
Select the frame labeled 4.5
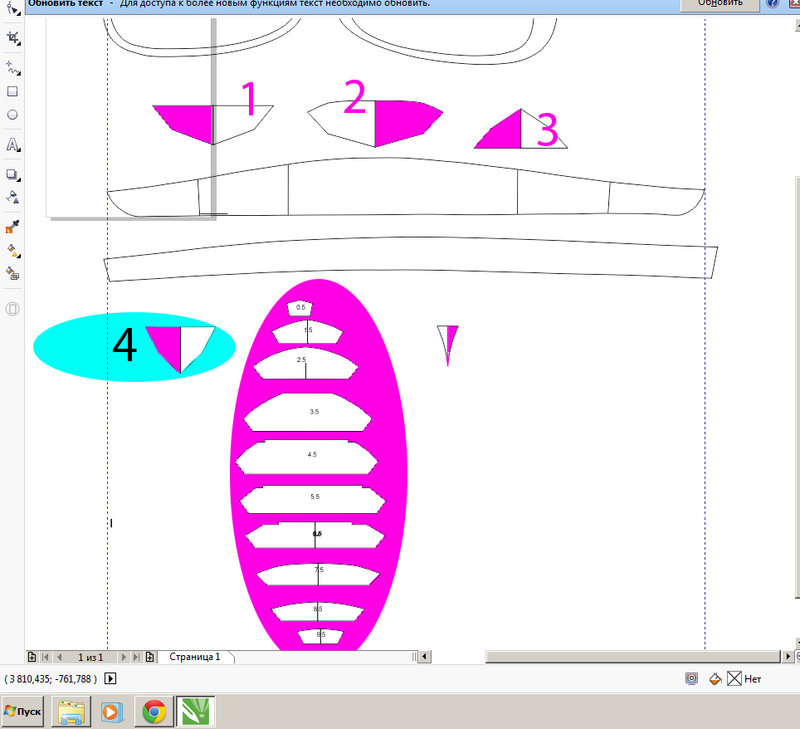[307, 457]
